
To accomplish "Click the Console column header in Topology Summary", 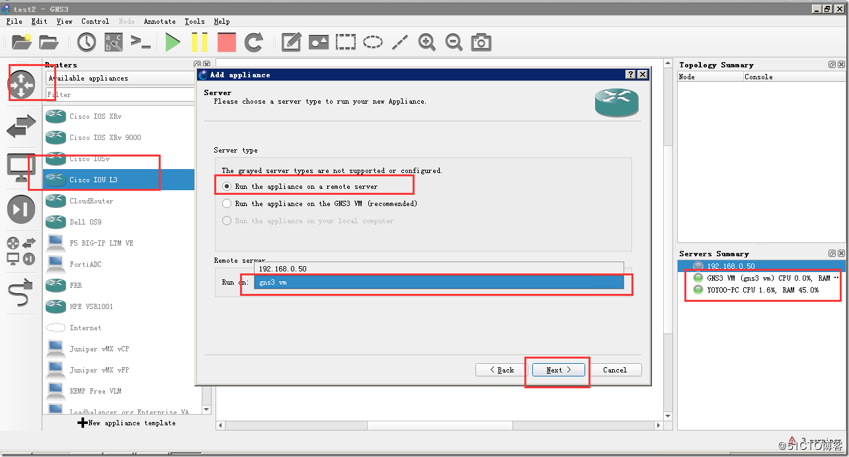I will 794,77.
